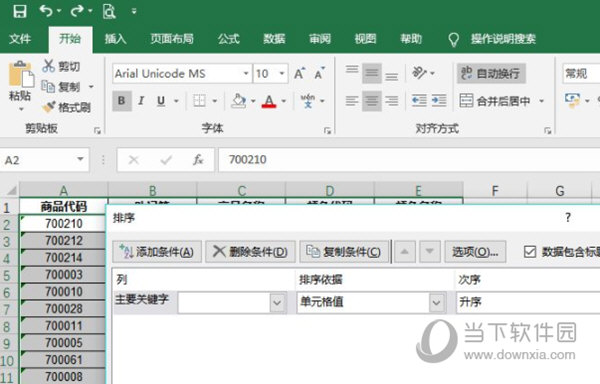Viewport: 600px width, 384px height.
Task: Select the 格式刷 format painter
Action: point(67,107)
